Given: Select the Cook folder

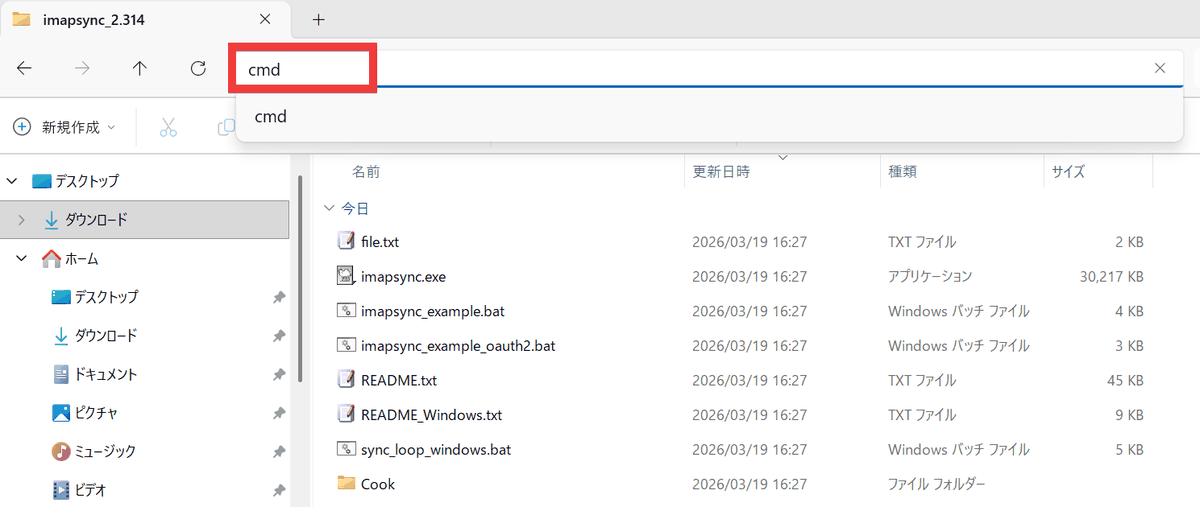Looking at the screenshot, I should point(377,484).
